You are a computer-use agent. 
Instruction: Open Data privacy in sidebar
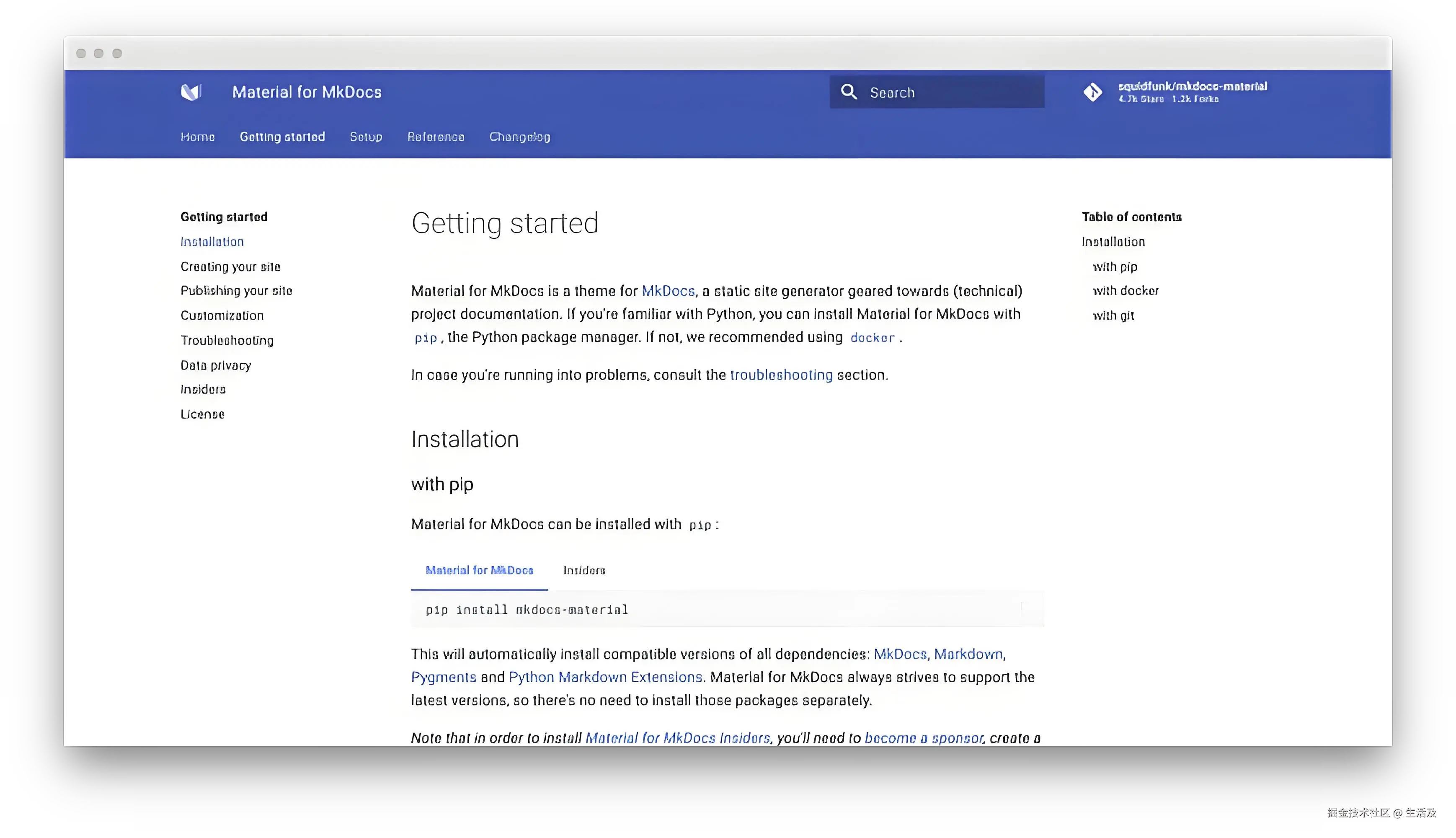coord(216,365)
